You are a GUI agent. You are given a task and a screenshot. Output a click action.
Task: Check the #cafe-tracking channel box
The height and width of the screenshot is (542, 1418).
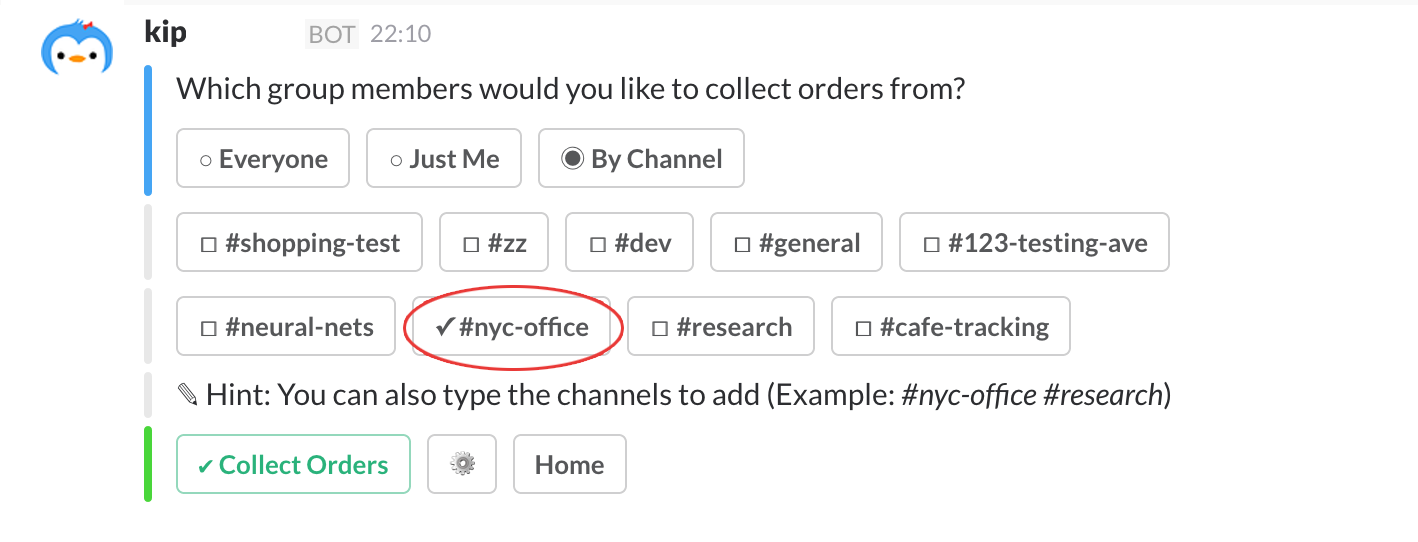point(950,326)
